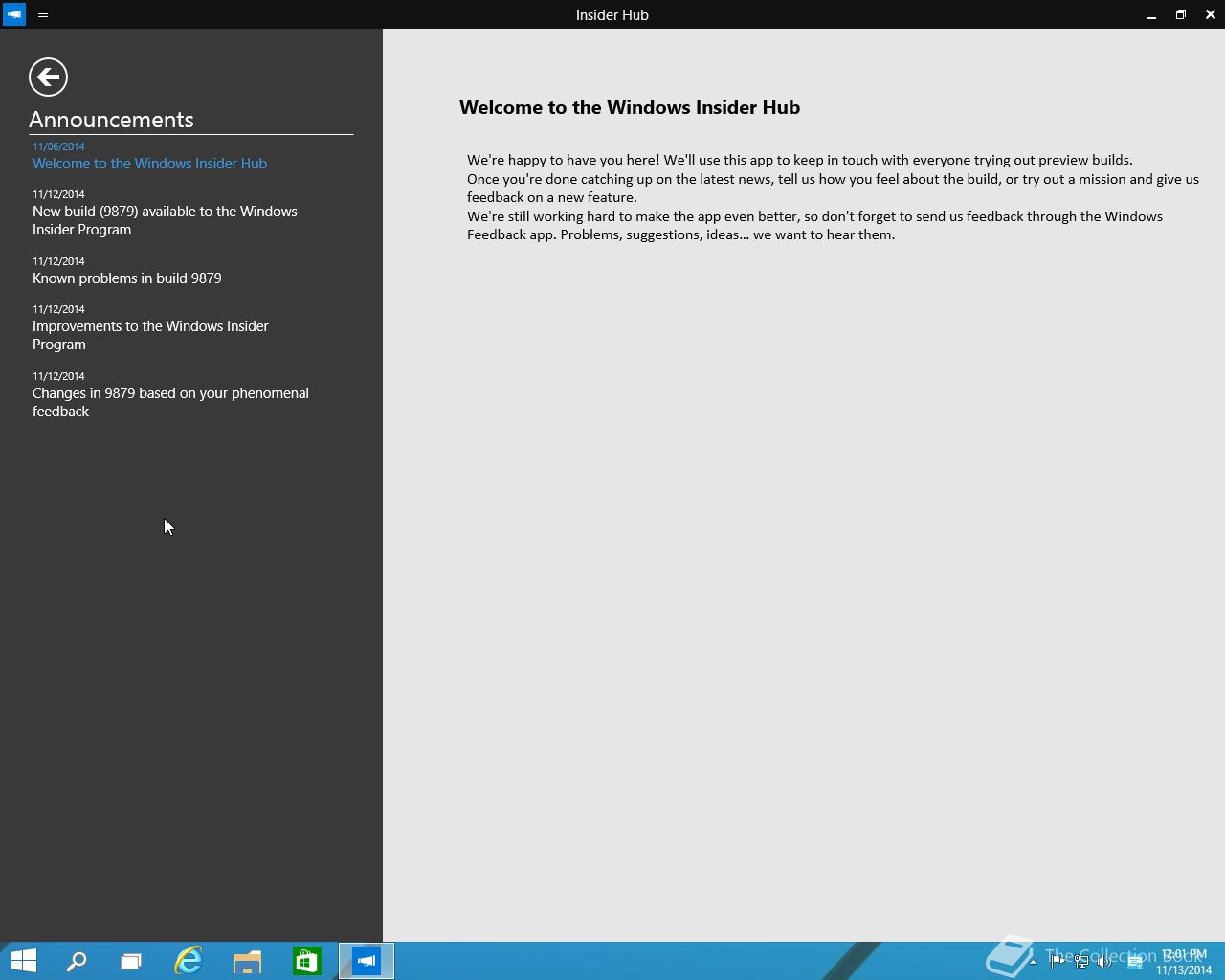Open the hamburger app menu in title bar
The width and height of the screenshot is (1225, 980).
coord(43,14)
